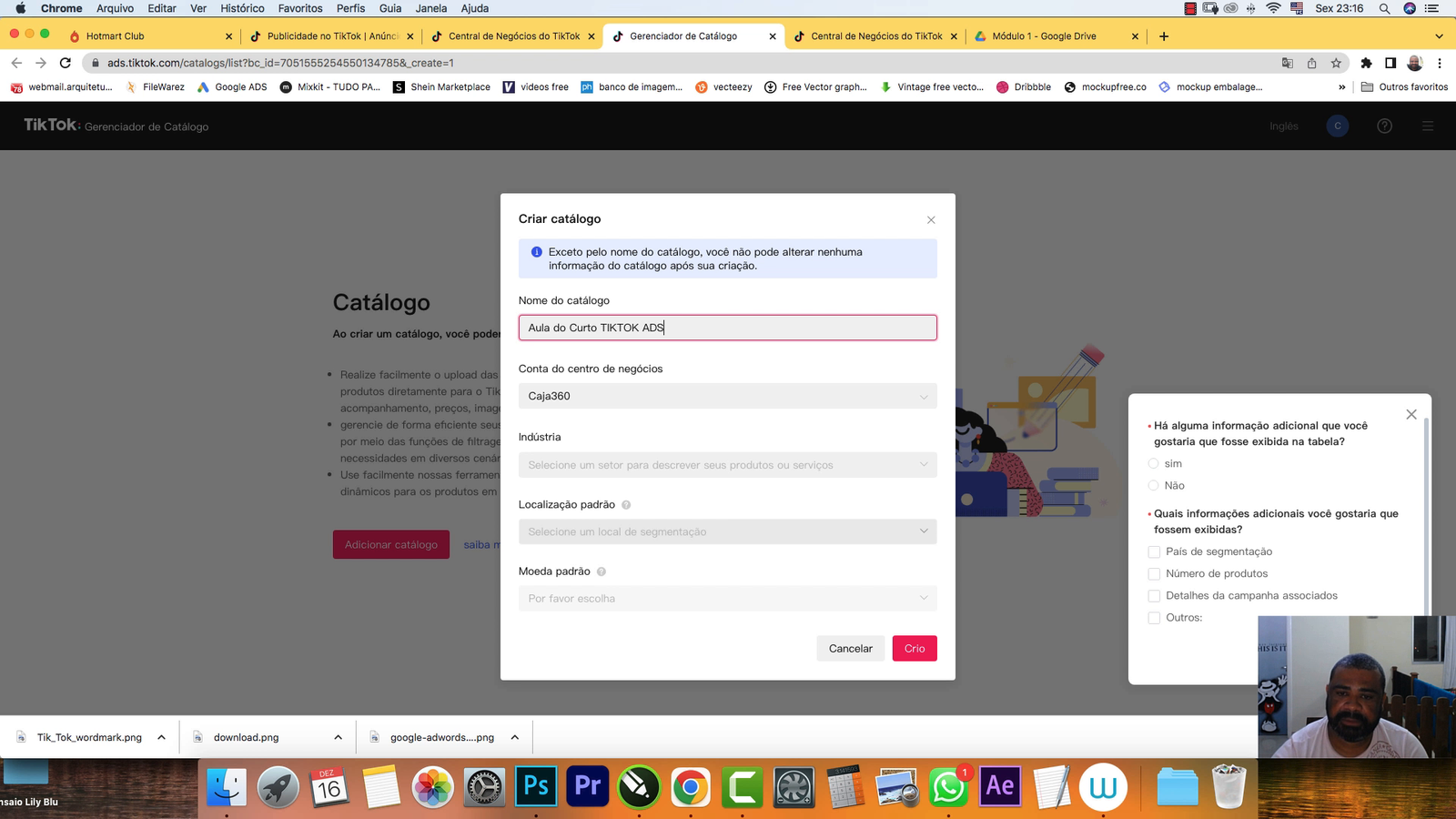This screenshot has width=1456, height=819.
Task: Open Finder from the Dock
Action: click(x=227, y=786)
